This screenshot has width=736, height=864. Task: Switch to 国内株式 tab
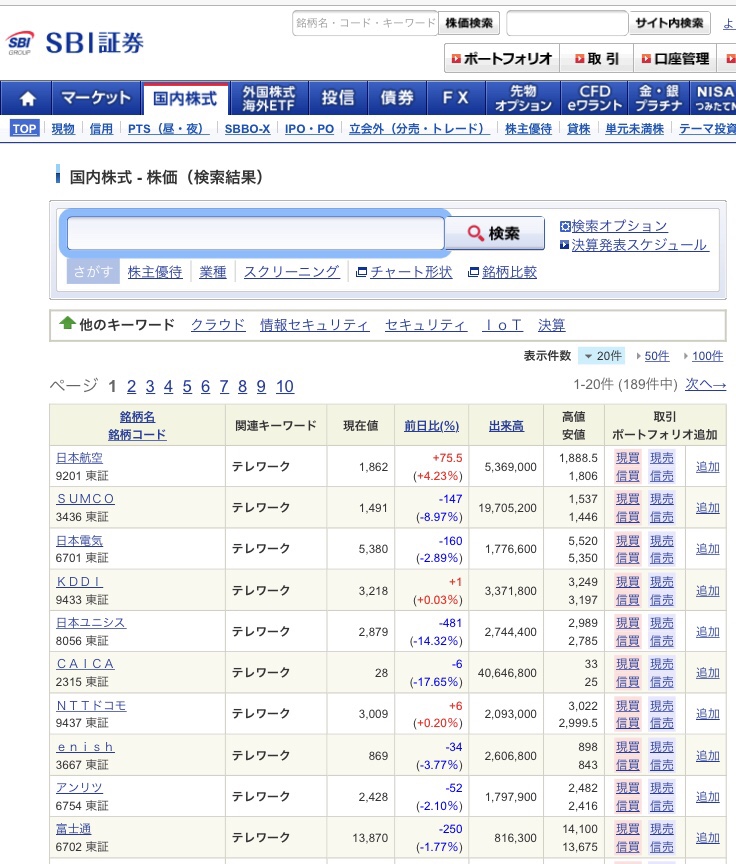[x=185, y=98]
